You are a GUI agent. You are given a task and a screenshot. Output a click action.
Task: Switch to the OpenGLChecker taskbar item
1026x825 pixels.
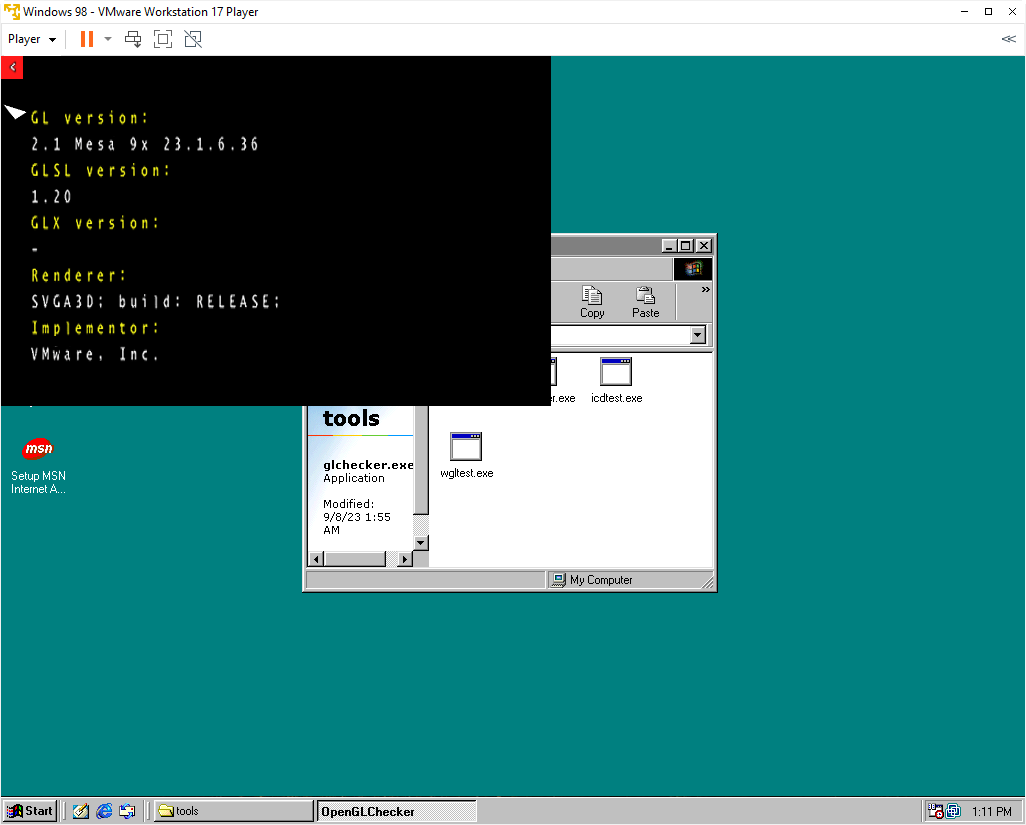tap(395, 811)
